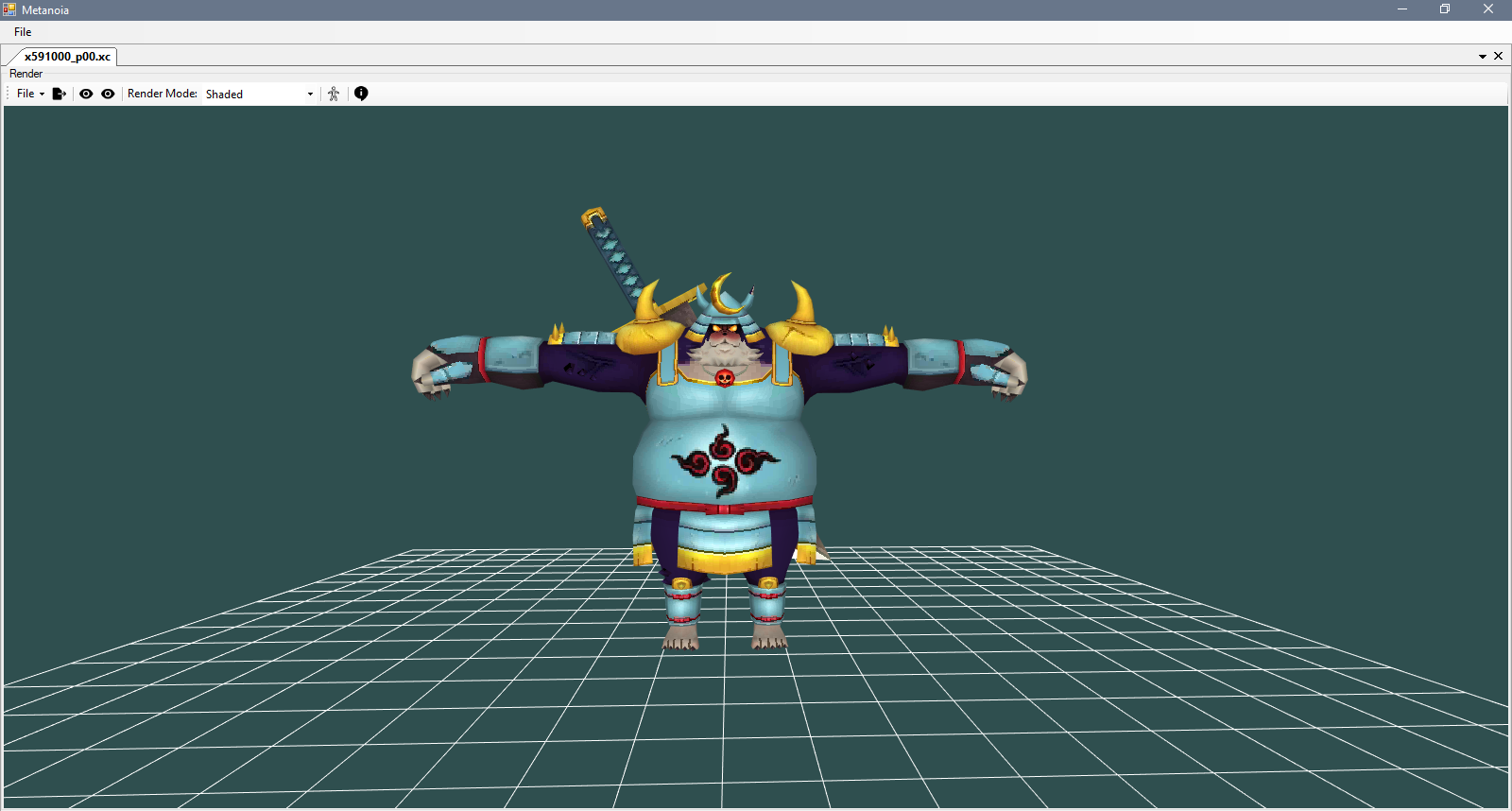Click the skeleton figure icon in the toolbar
The image size is (1512, 811).
click(334, 94)
